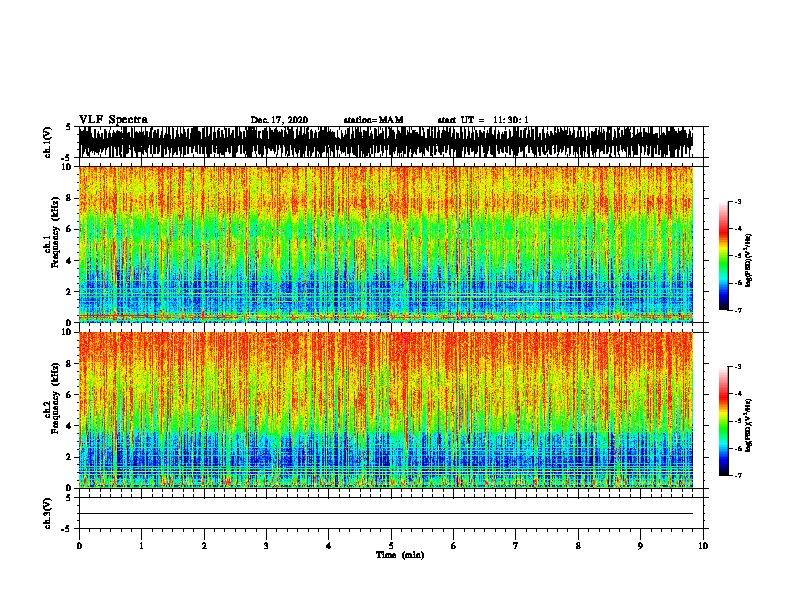Click the log(PSD) label beside ch.2 colorbar
This screenshot has width=792, height=612.
[x=748, y=426]
